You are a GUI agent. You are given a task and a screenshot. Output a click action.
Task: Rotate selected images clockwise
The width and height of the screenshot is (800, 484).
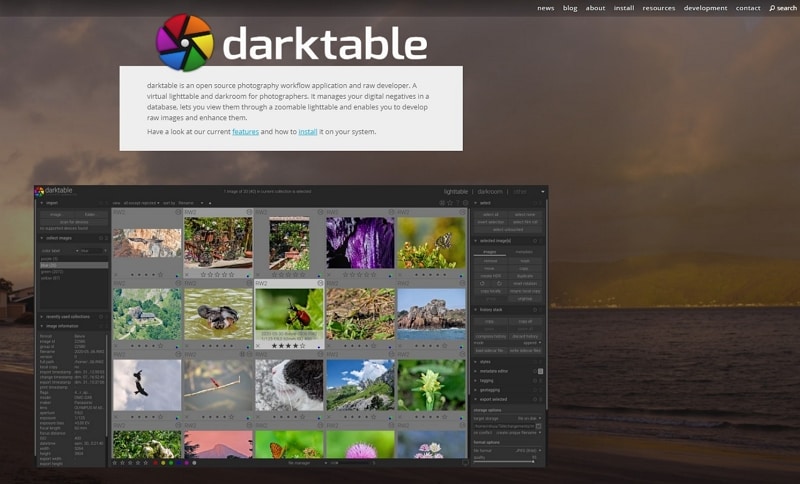499,283
